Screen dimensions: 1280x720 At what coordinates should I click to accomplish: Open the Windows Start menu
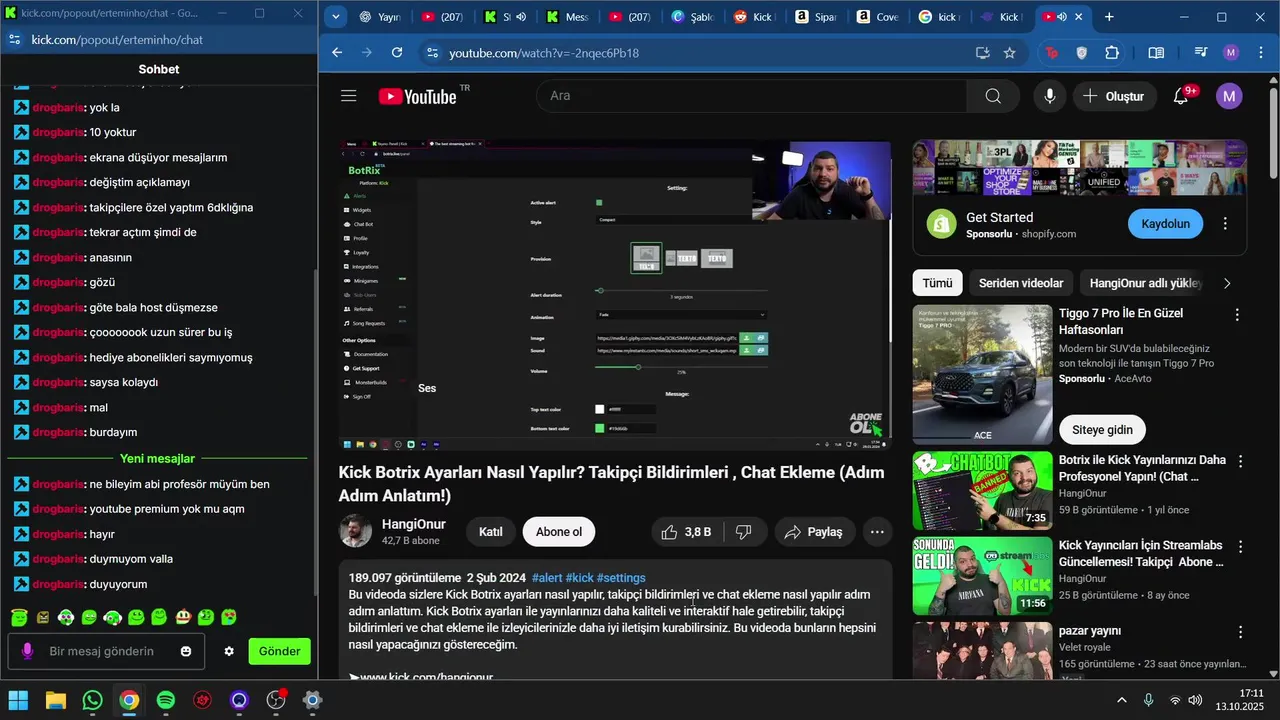(x=18, y=700)
